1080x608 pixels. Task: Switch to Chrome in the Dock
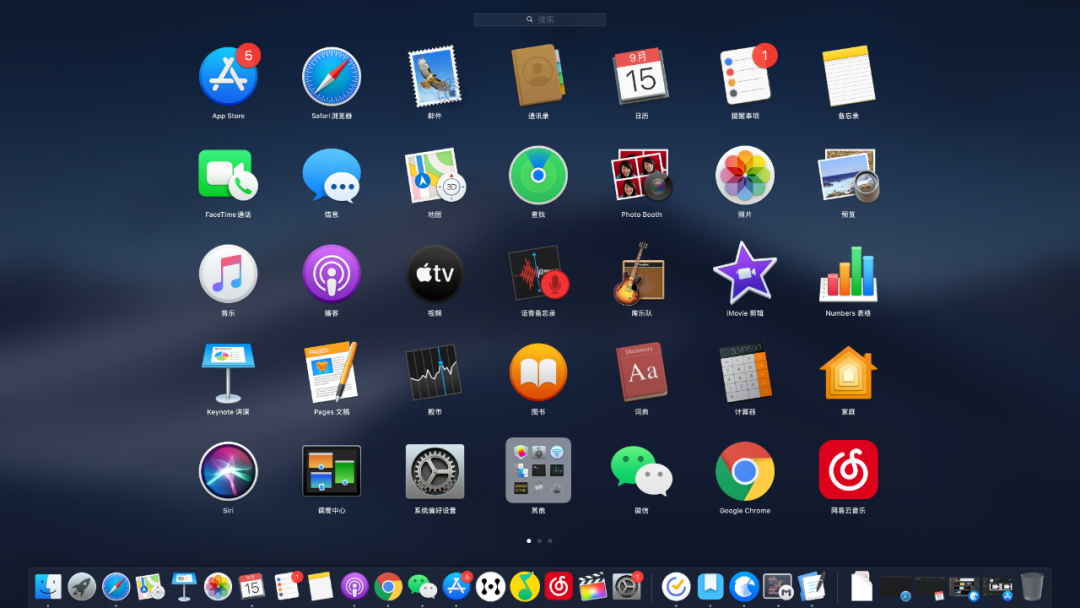pyautogui.click(x=388, y=587)
